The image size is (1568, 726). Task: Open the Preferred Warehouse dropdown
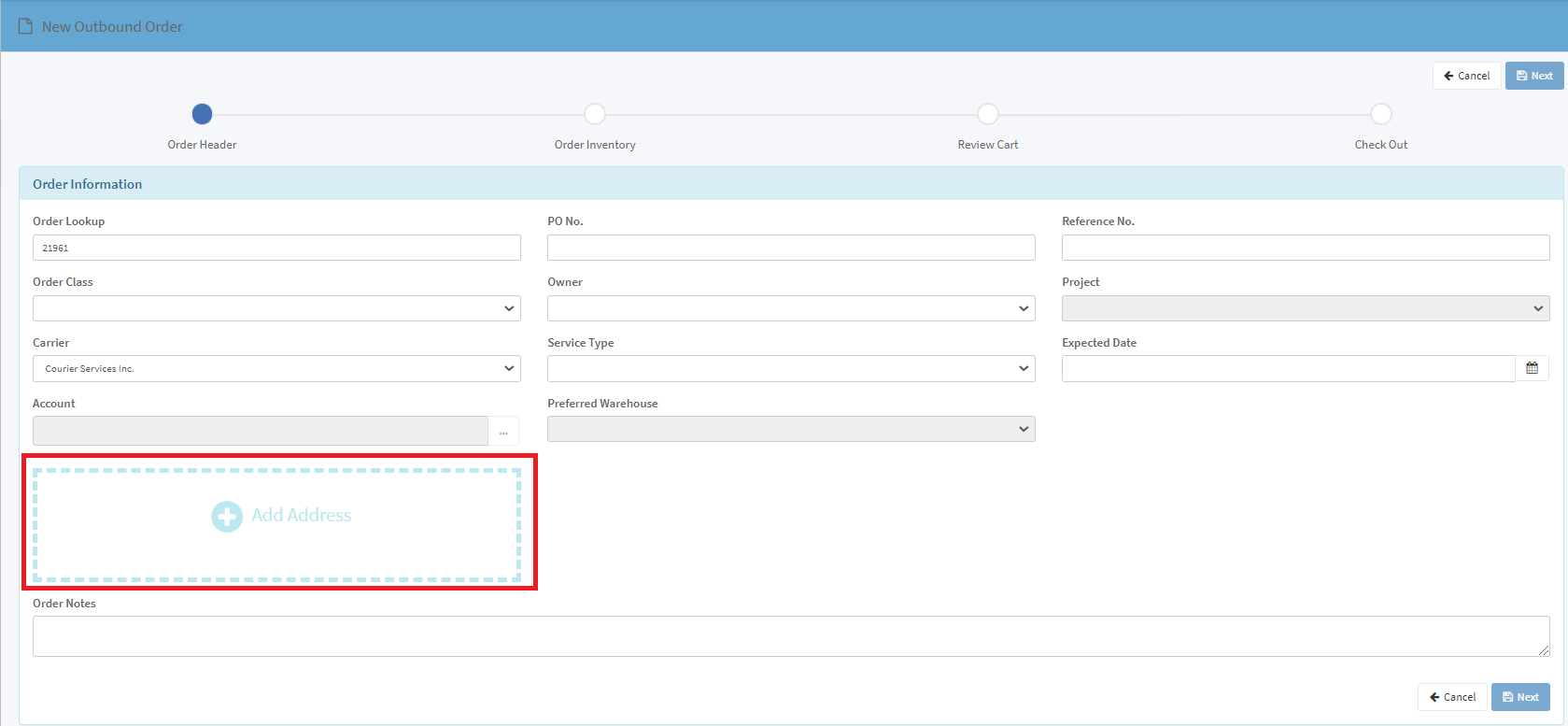tap(791, 429)
